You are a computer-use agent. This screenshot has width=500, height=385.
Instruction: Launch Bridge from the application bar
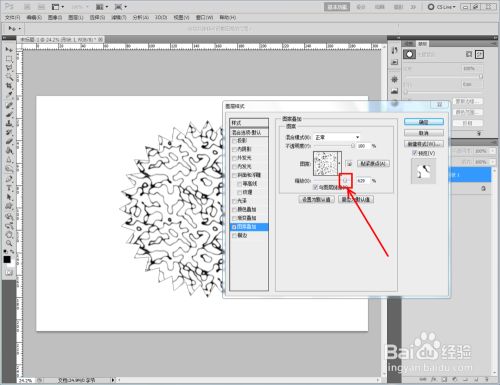click(x=27, y=7)
